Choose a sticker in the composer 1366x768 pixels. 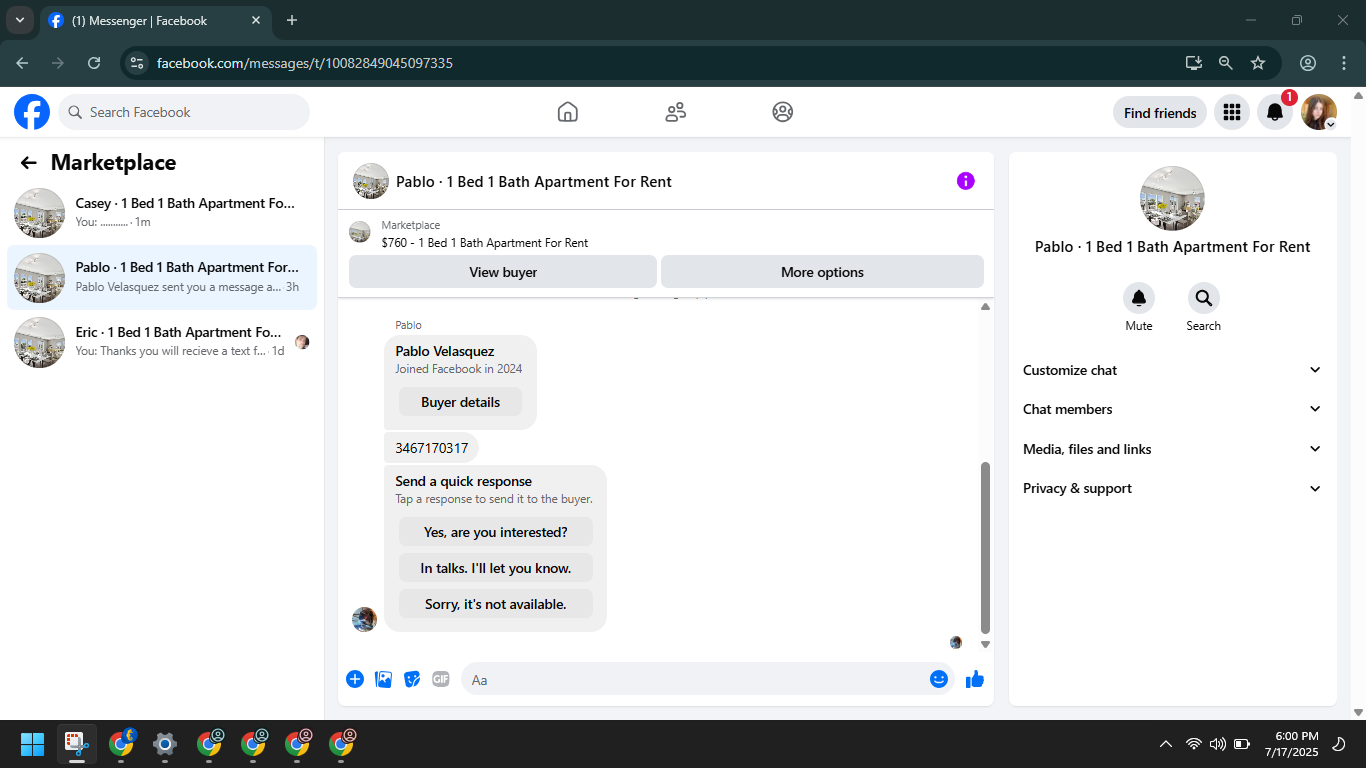click(412, 679)
